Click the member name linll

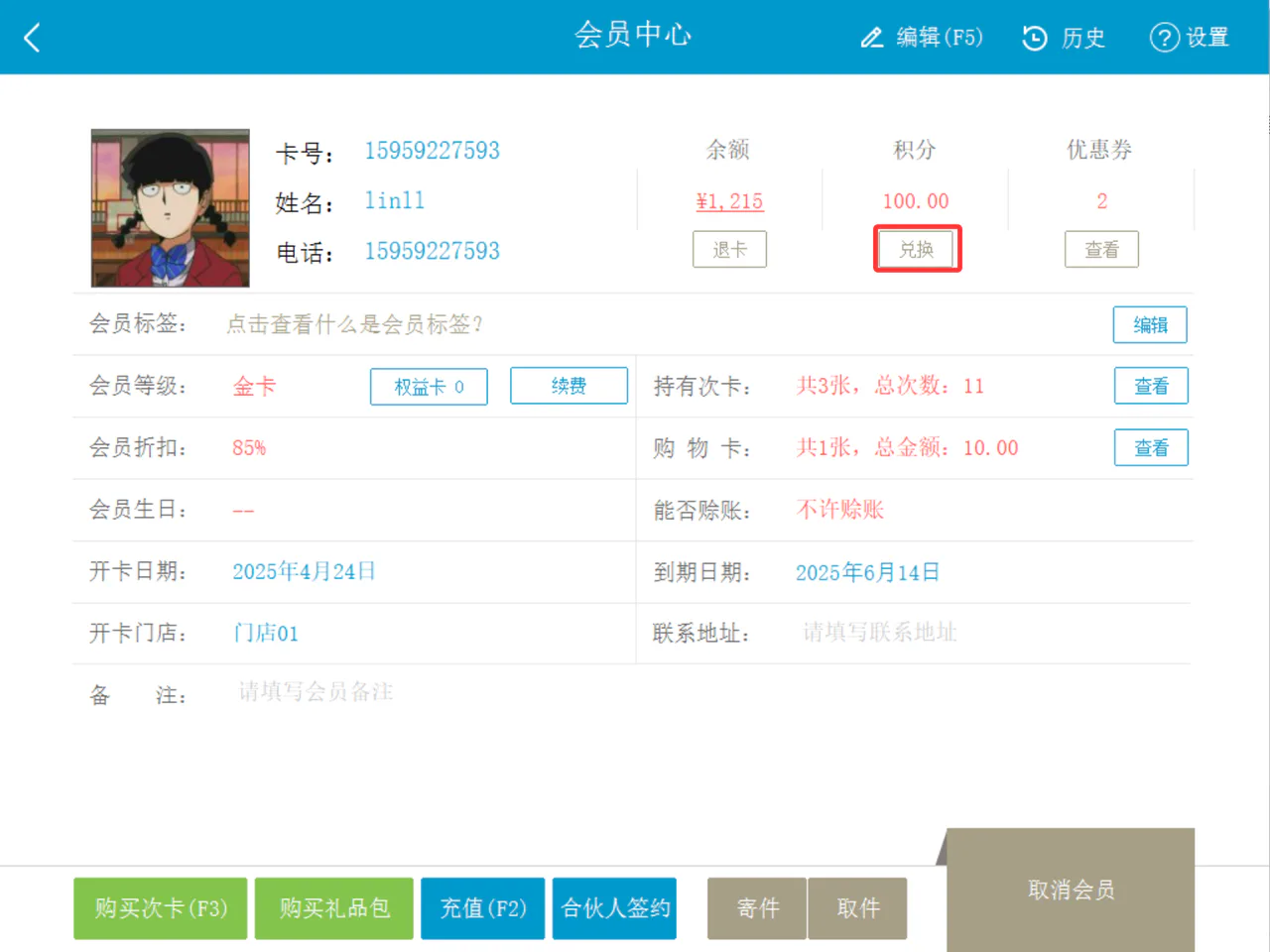395,201
